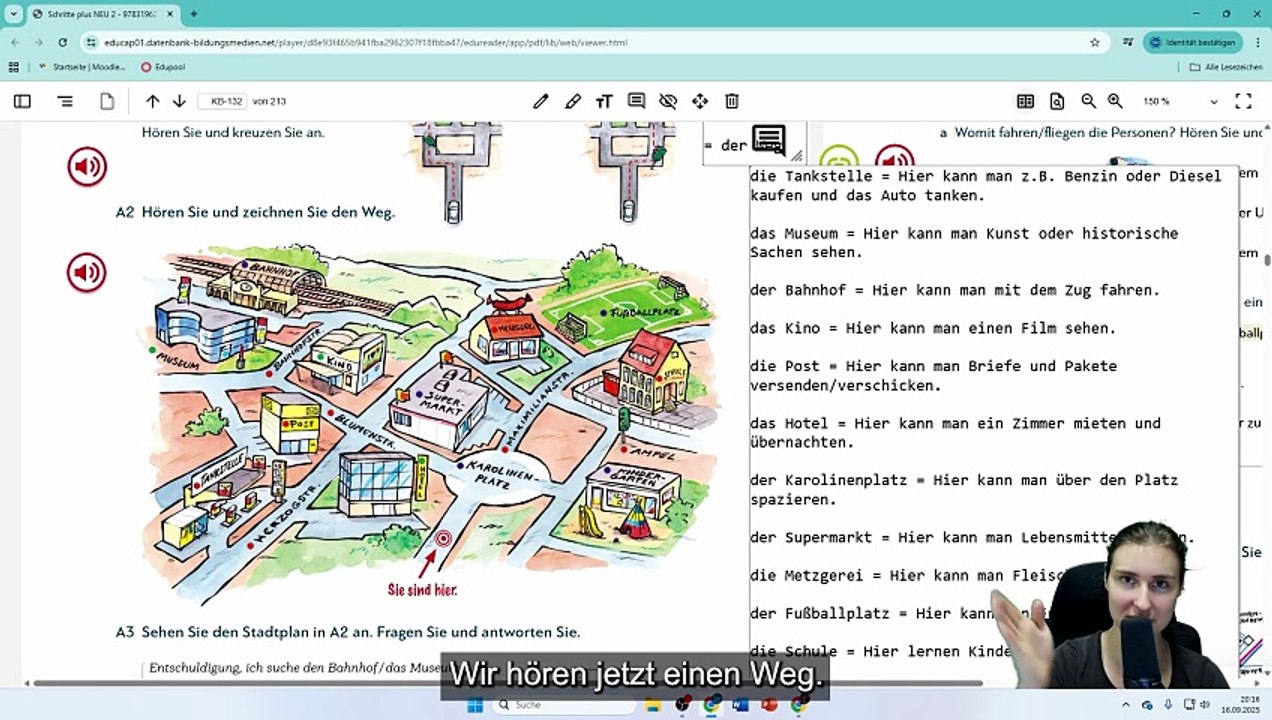1272x720 pixels.
Task: Go to previous page with up arrow
Action: pyautogui.click(x=152, y=101)
